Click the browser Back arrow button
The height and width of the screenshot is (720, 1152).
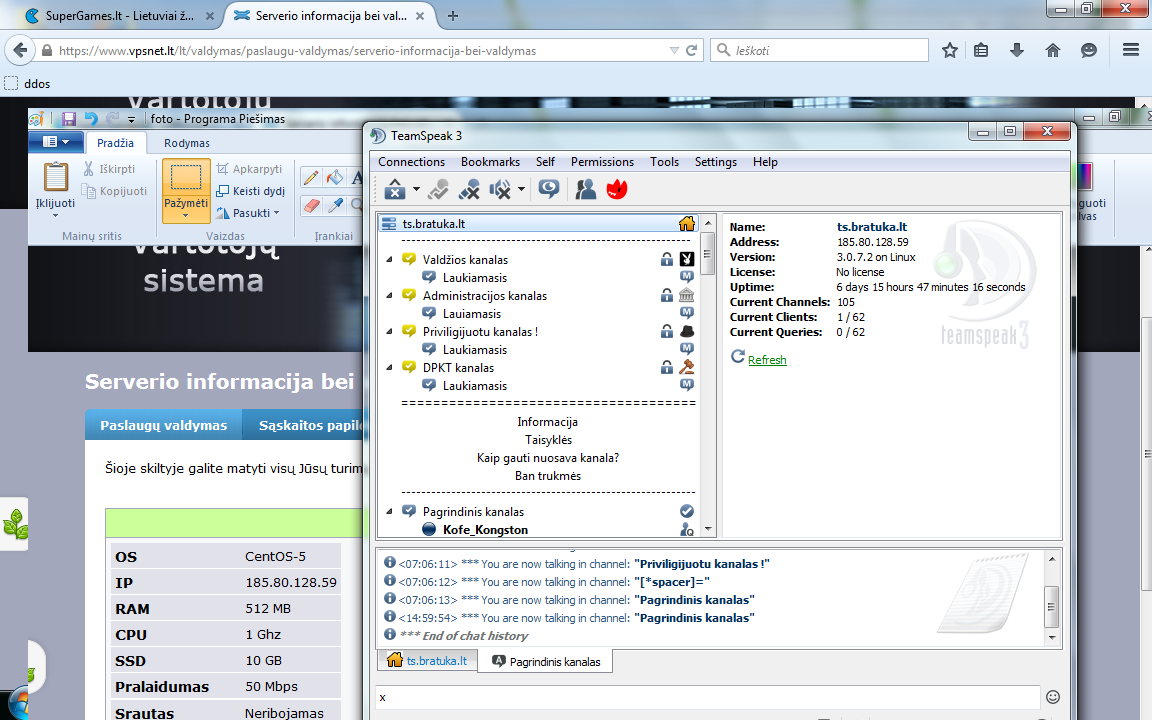click(x=20, y=50)
